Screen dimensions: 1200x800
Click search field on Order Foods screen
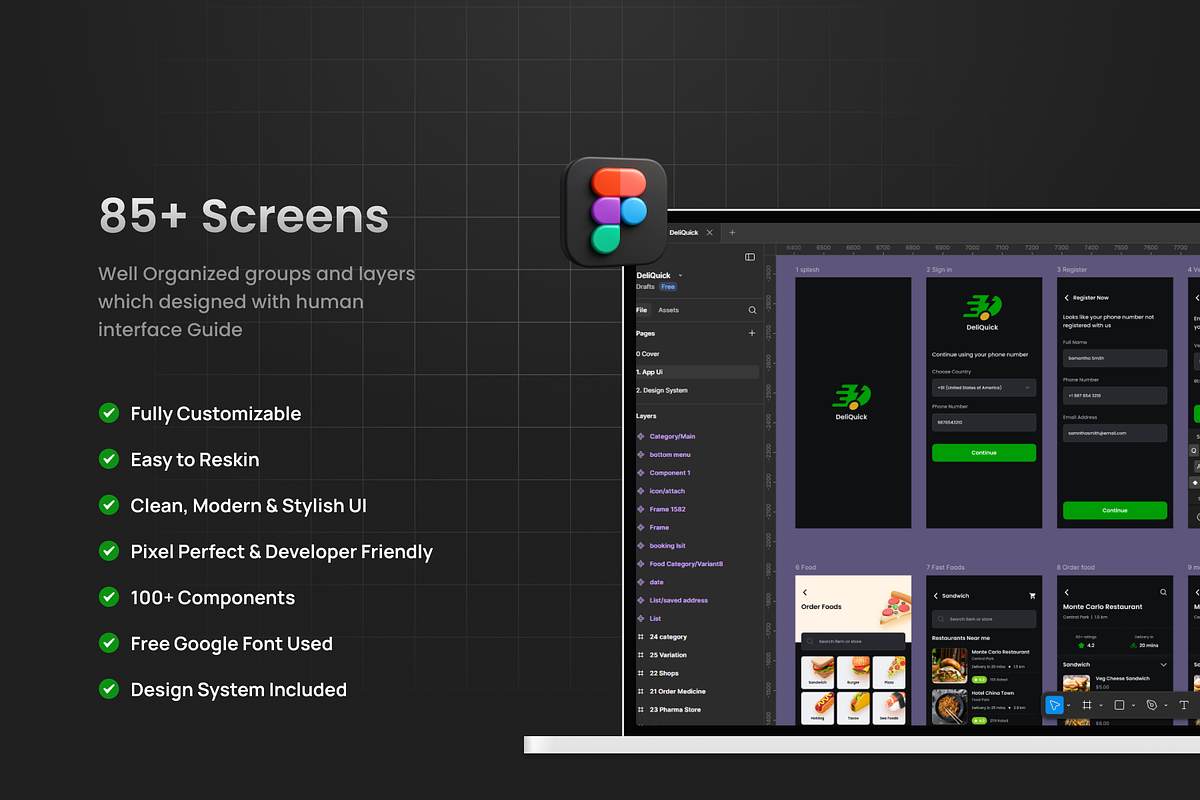click(853, 641)
